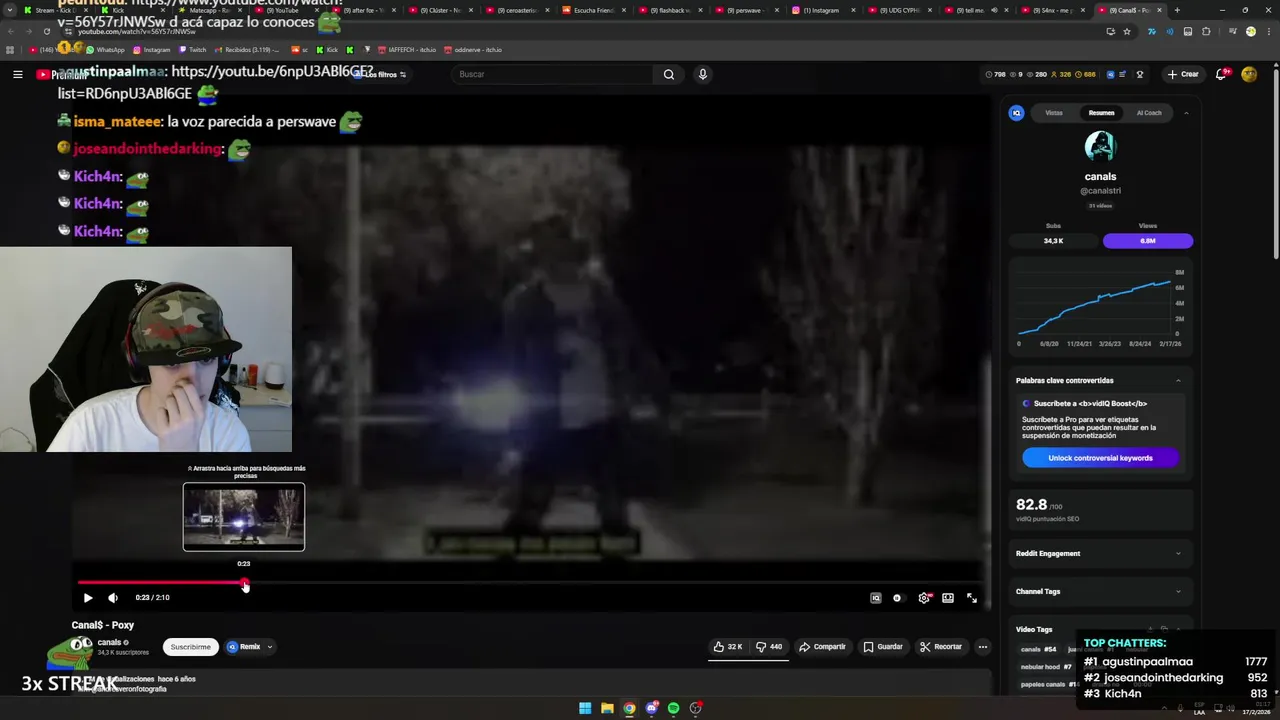Expand the Reddit Engagement section
Screen dimensions: 1280x720
pyautogui.click(x=1100, y=553)
